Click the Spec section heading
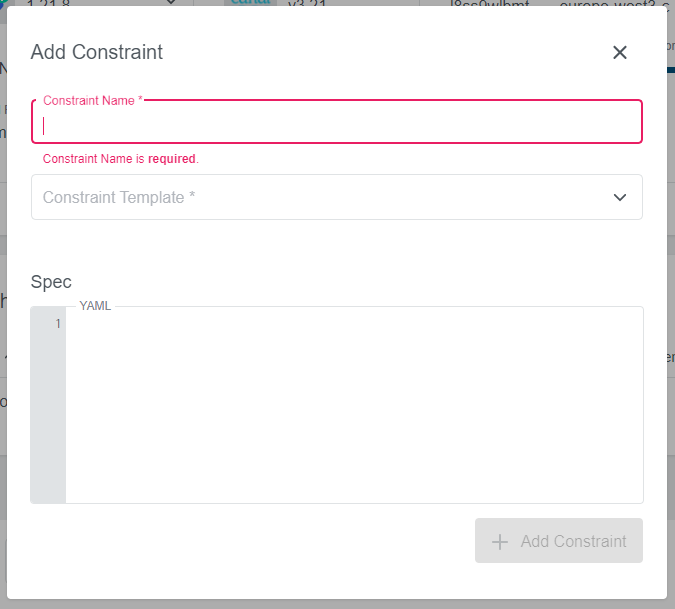The height and width of the screenshot is (609, 675). tap(51, 282)
